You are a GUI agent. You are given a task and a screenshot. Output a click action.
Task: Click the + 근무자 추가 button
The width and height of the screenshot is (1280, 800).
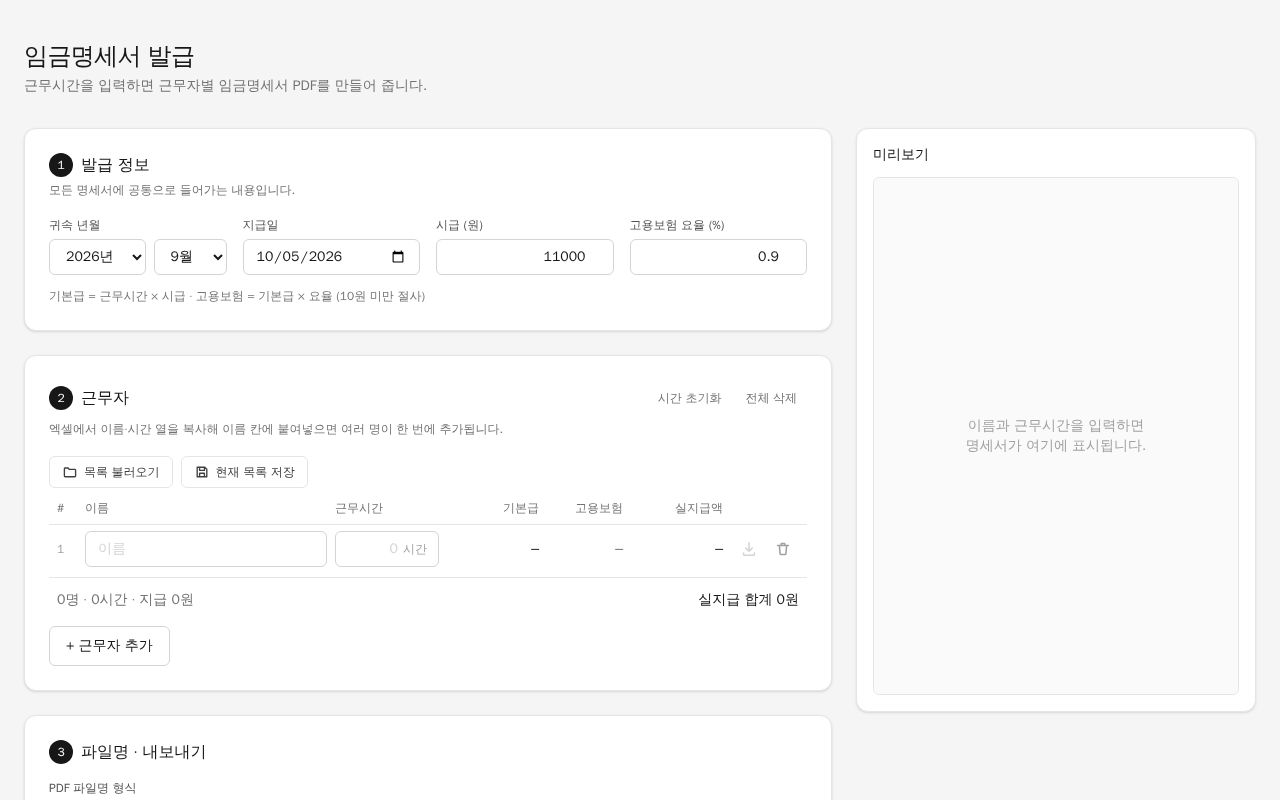[109, 646]
